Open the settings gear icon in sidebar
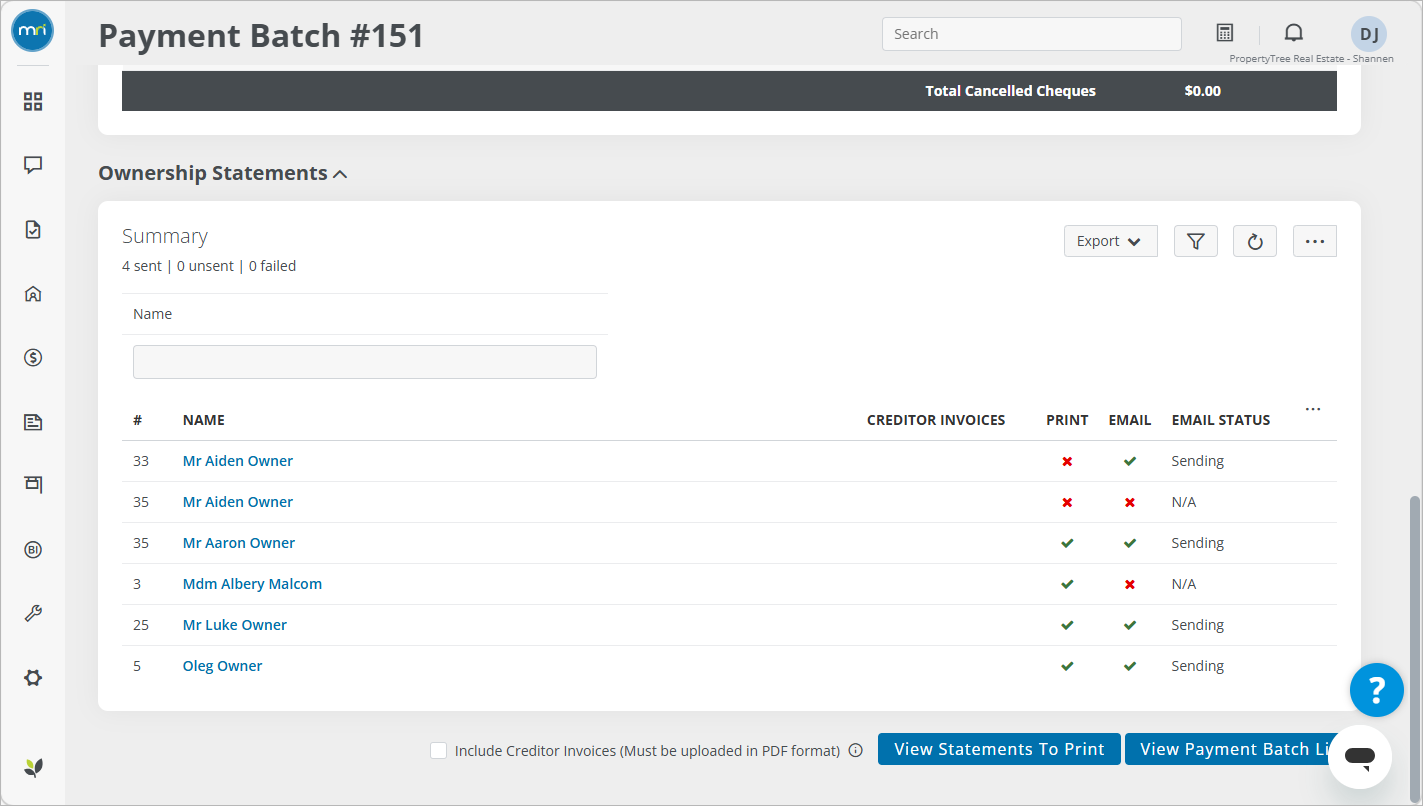 pos(33,677)
